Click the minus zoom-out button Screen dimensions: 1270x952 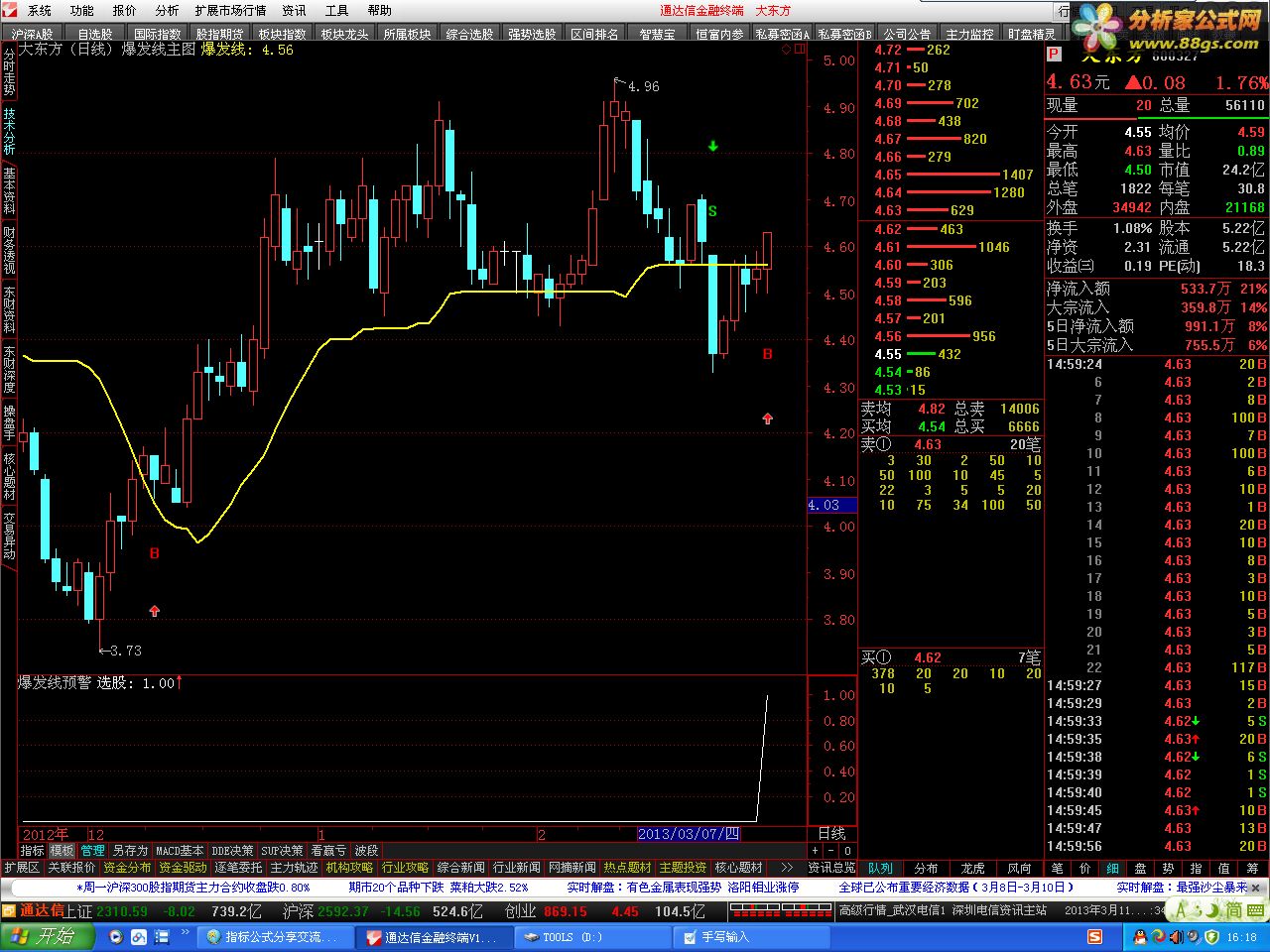tap(830, 851)
